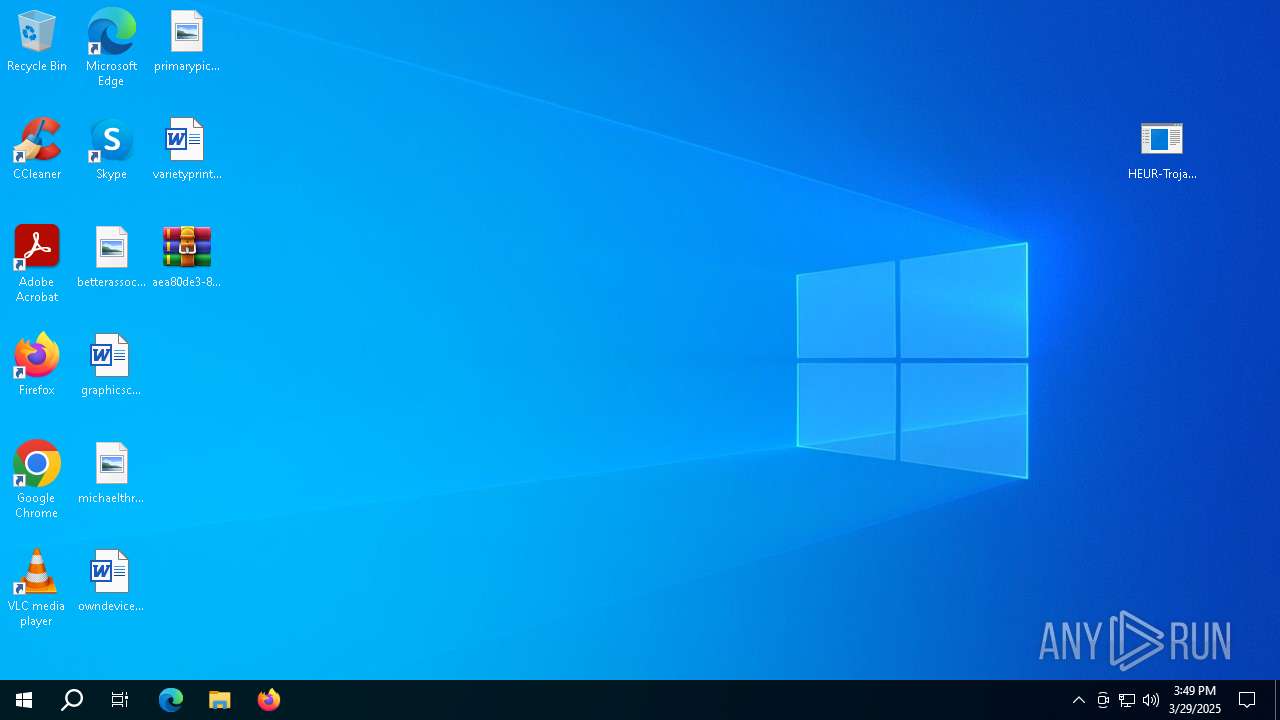Screen dimensions: 1280x720
Task: Select the varietyprint Word document
Action: [187, 150]
